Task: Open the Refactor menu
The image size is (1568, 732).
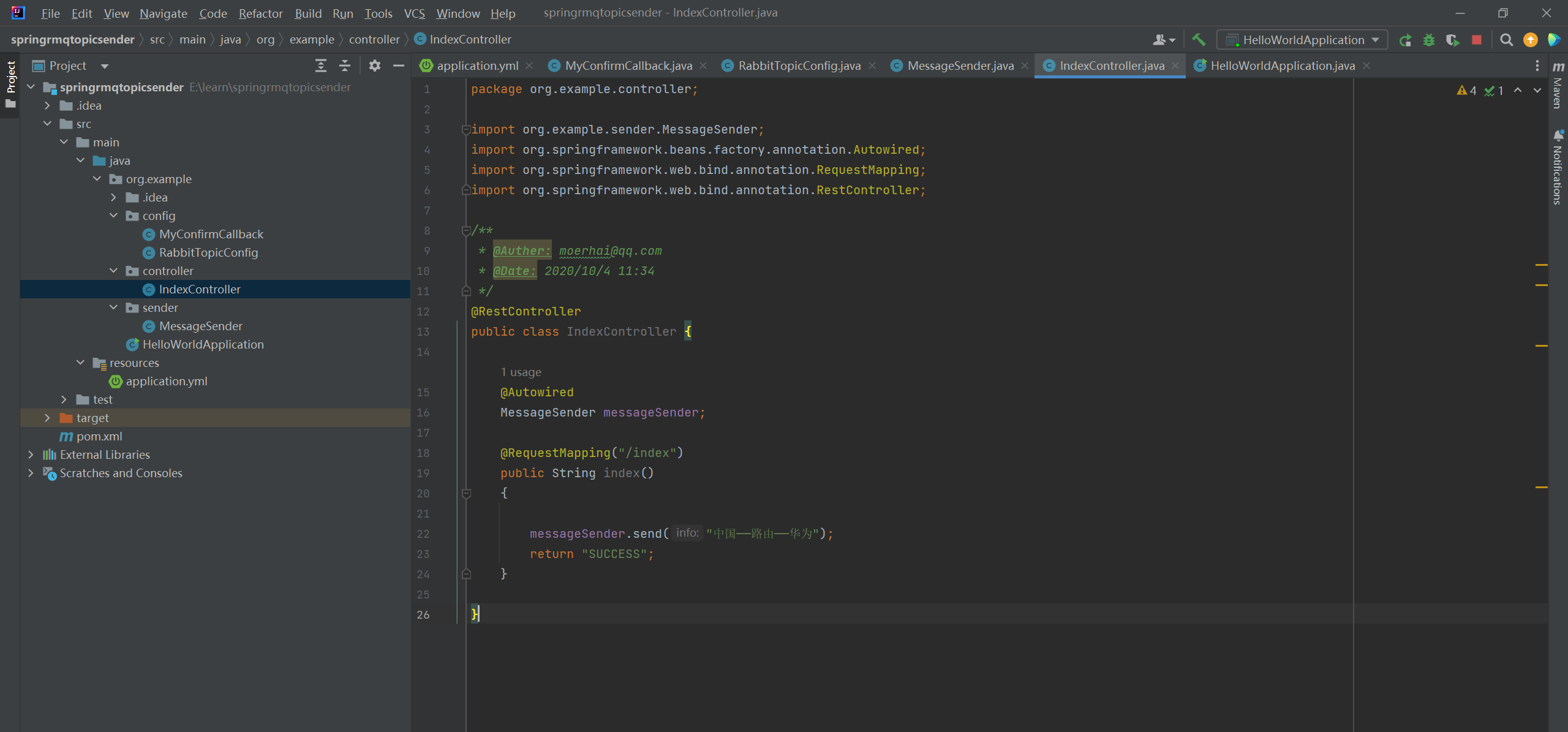Action: pos(260,13)
